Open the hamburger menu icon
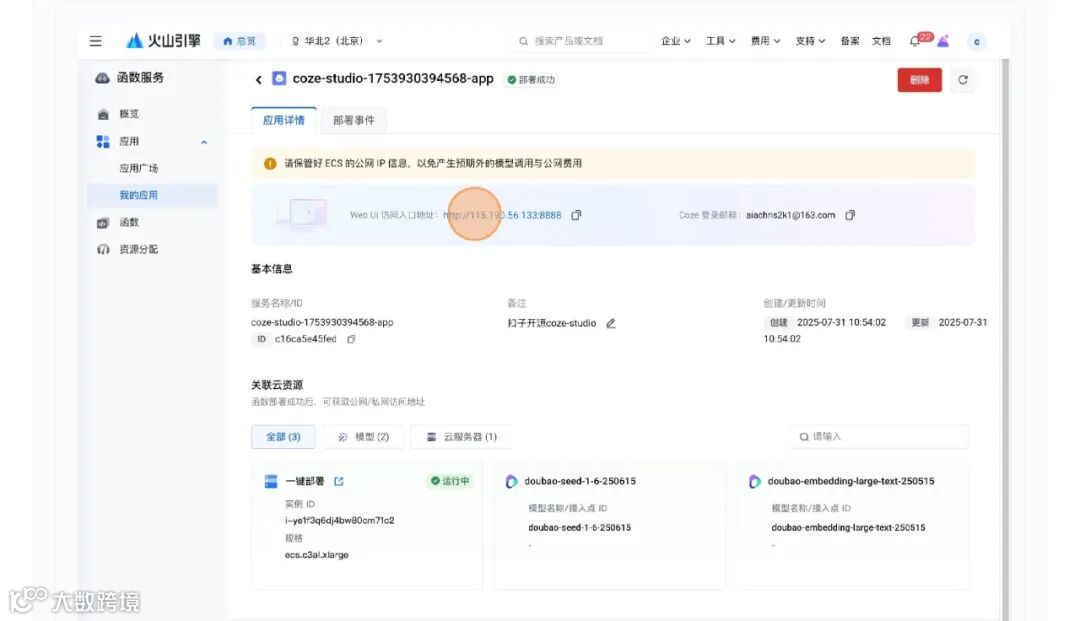This screenshot has width=1080, height=621. (96, 41)
